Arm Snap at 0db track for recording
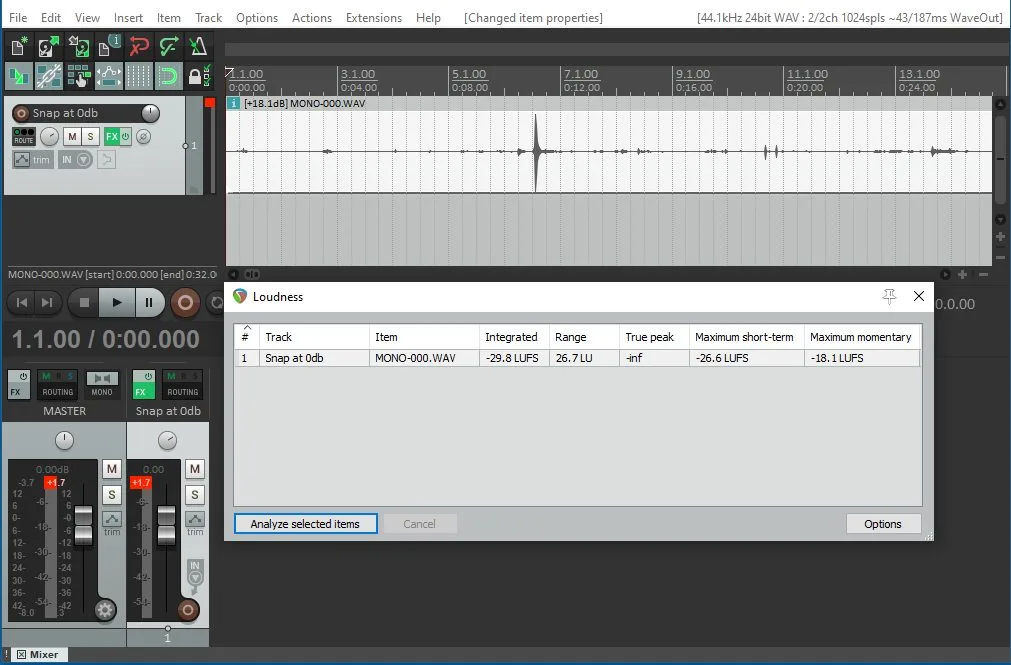The width and height of the screenshot is (1011, 665). [x=21, y=114]
